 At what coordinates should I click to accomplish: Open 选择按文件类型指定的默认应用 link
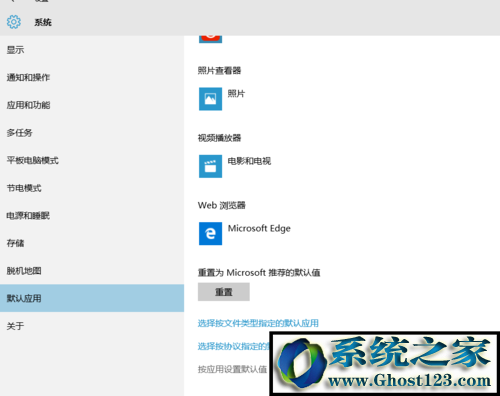(258, 323)
